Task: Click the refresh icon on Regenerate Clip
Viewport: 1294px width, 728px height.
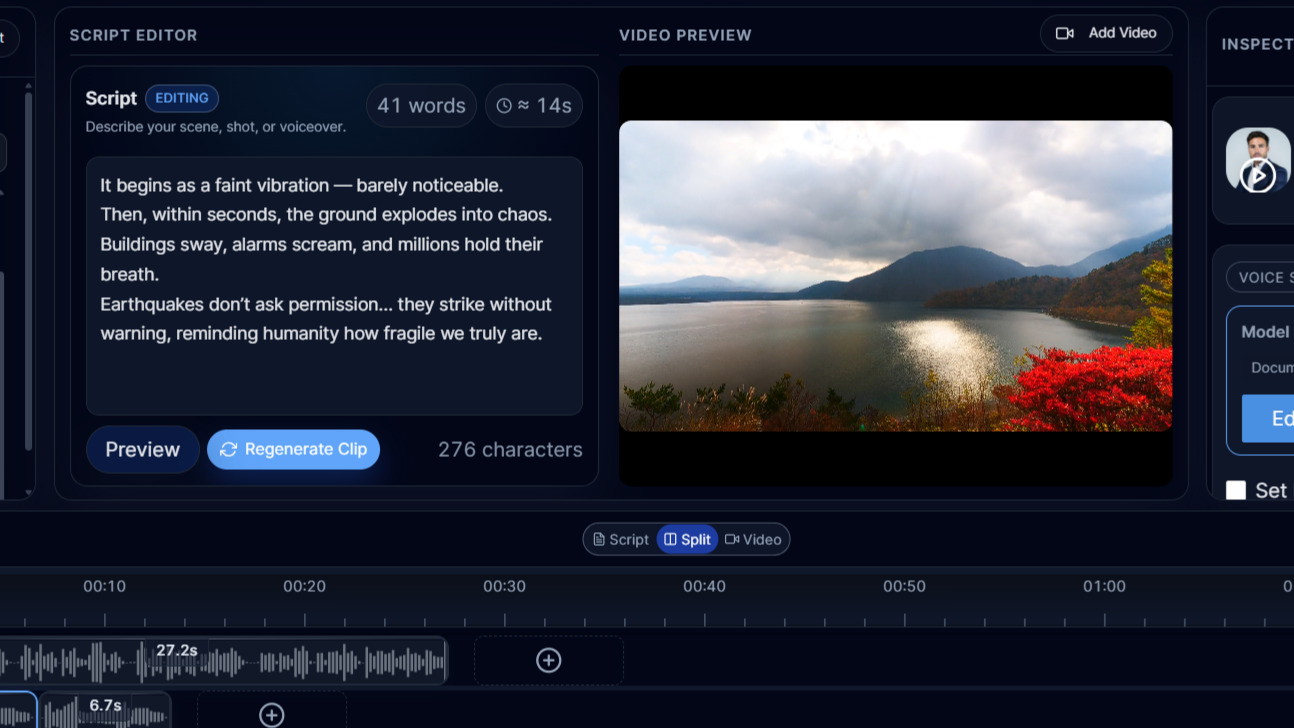Action: click(x=228, y=450)
